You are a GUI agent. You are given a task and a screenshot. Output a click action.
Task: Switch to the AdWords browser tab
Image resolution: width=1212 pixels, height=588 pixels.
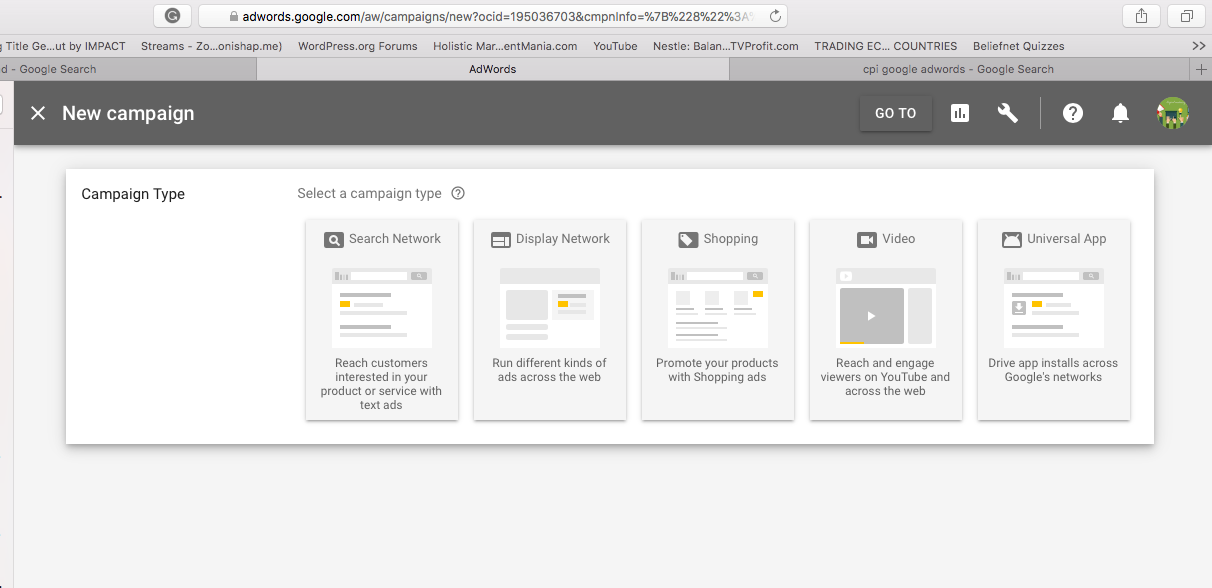point(493,69)
